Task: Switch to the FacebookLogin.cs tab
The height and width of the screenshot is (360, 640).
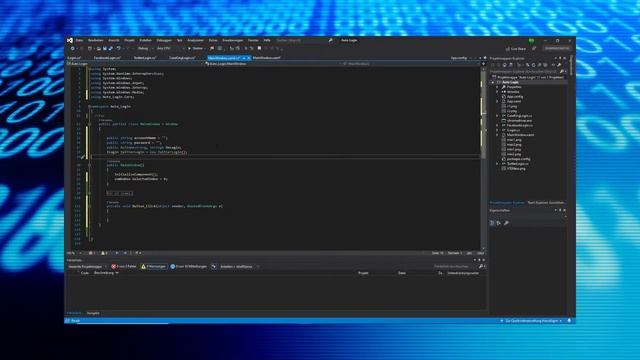Action: [107, 58]
